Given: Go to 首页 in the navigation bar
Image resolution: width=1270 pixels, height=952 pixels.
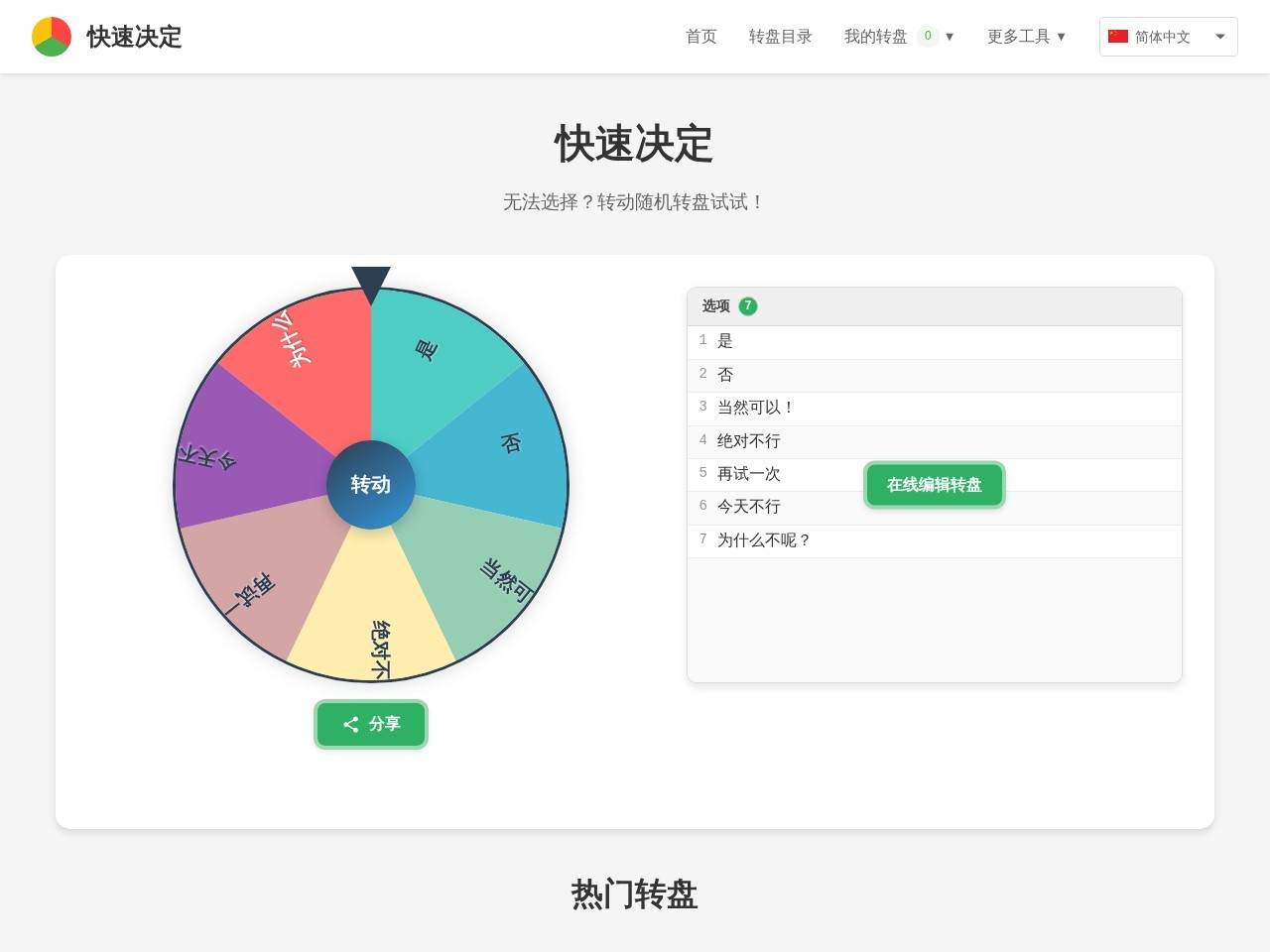Looking at the screenshot, I should tap(701, 37).
